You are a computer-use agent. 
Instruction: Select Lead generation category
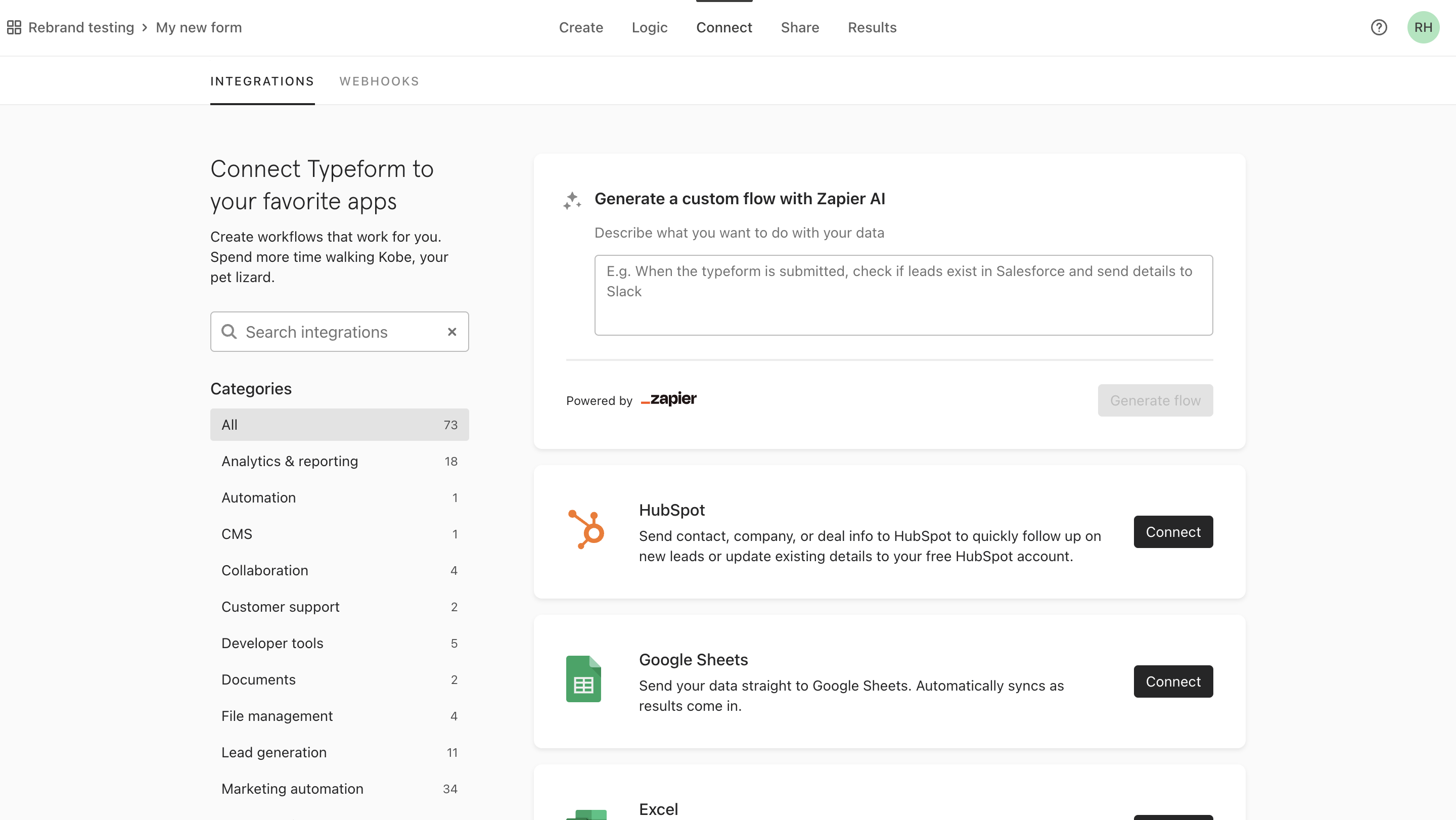coord(340,752)
